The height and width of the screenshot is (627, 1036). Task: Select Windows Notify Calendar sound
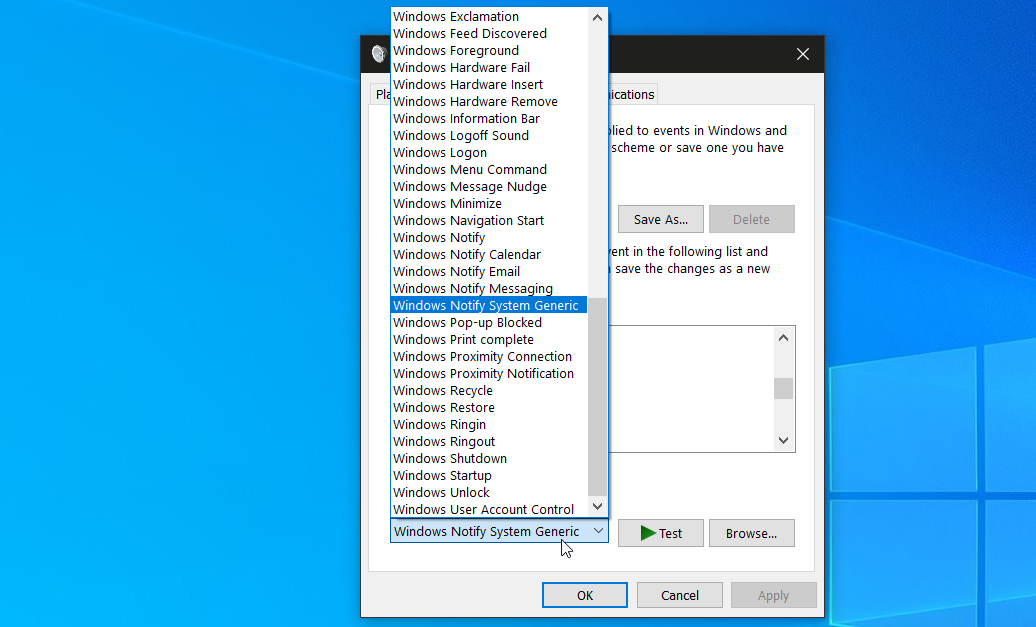click(x=489, y=255)
